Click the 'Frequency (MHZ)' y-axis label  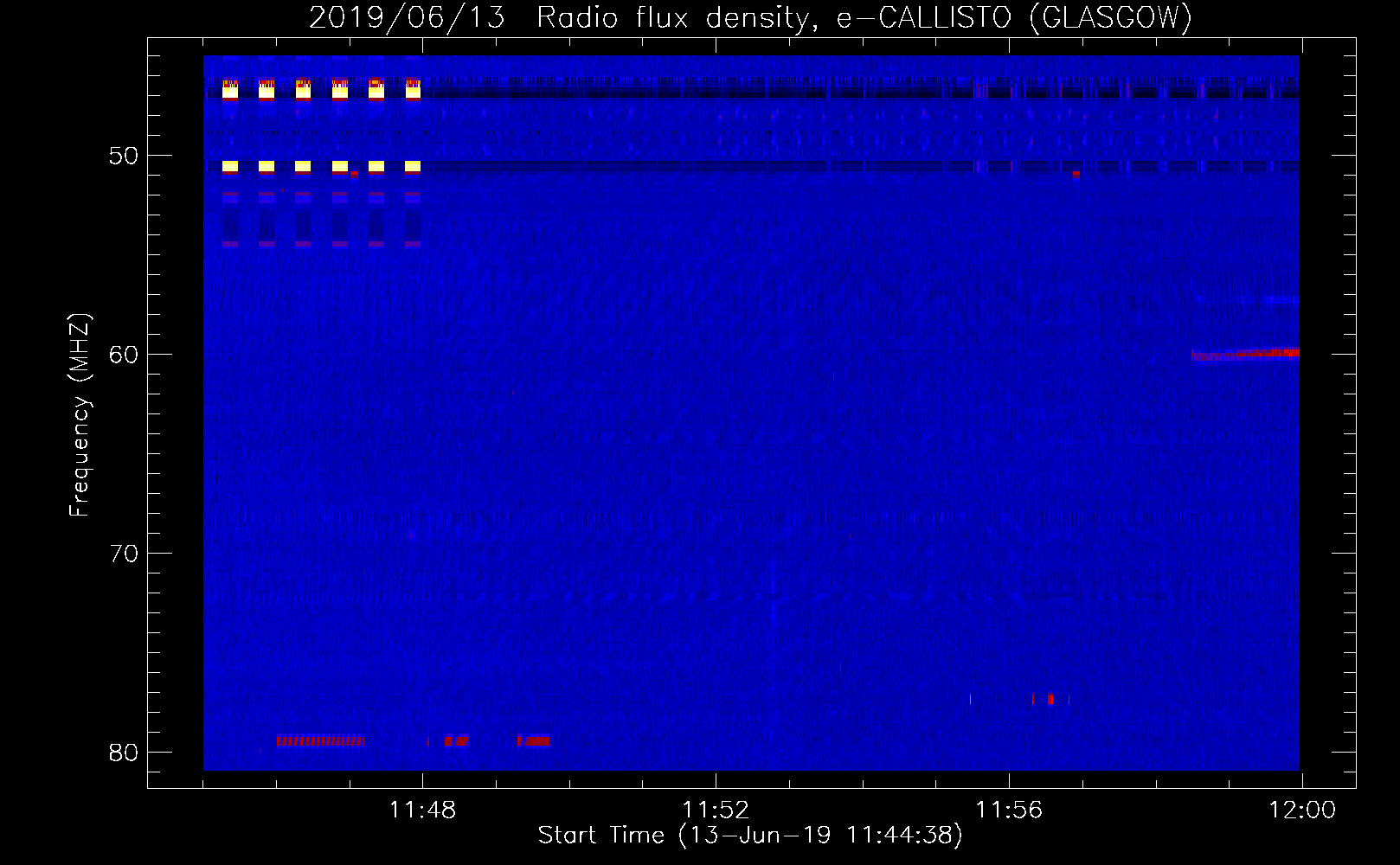(x=80, y=415)
